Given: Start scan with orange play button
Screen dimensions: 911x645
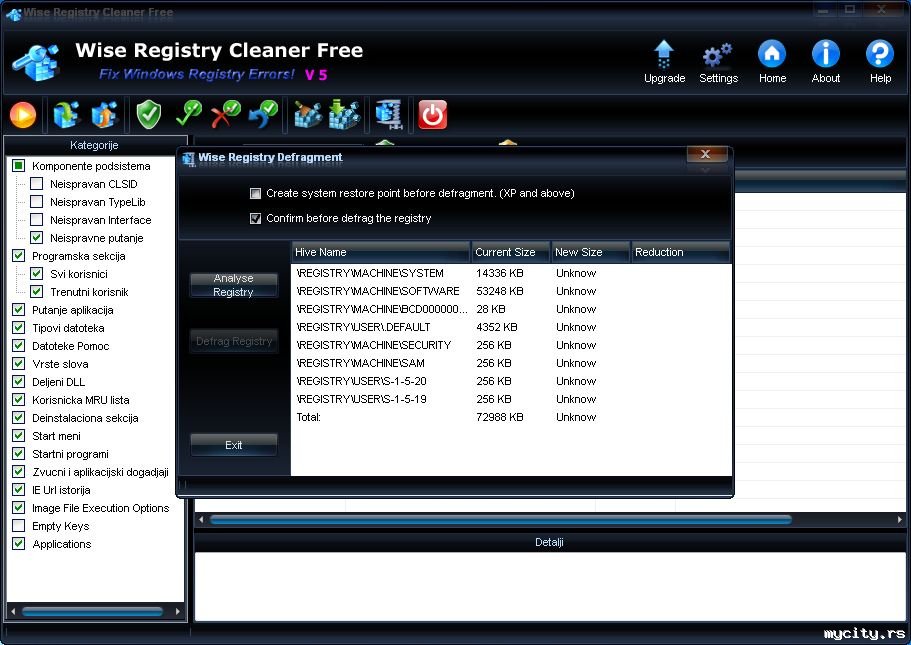Looking at the screenshot, I should tap(23, 115).
